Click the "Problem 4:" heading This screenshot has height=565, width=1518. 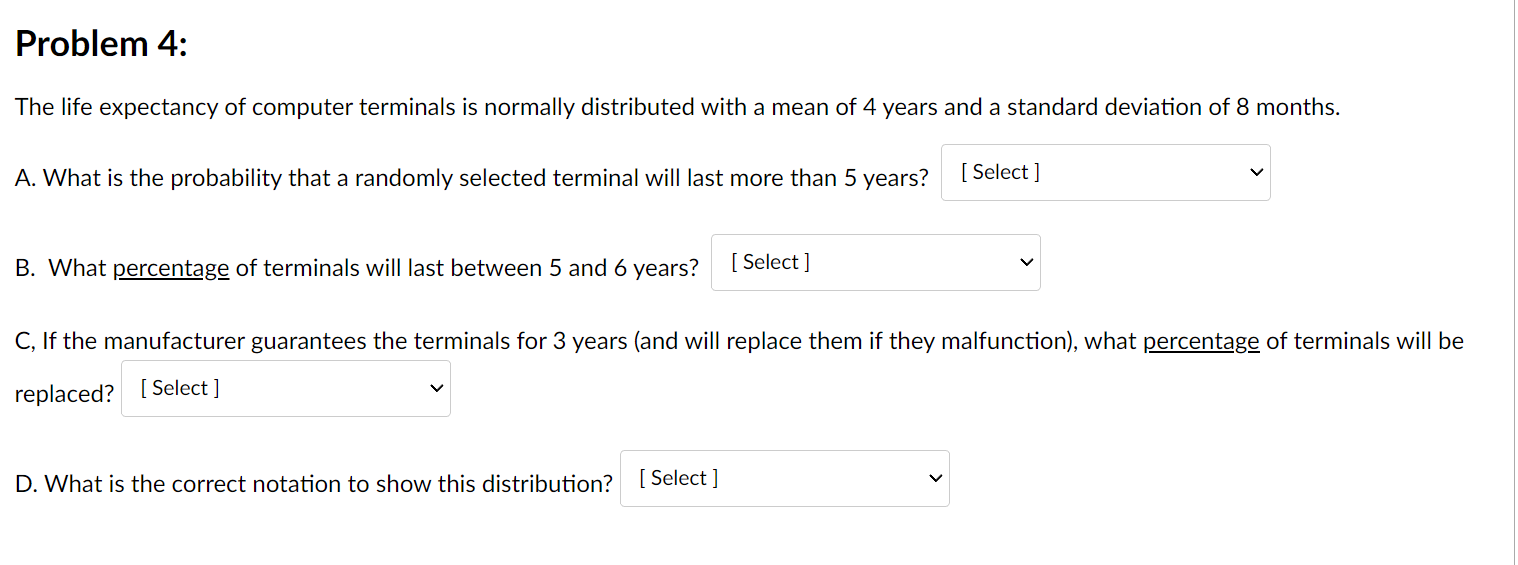pos(101,44)
